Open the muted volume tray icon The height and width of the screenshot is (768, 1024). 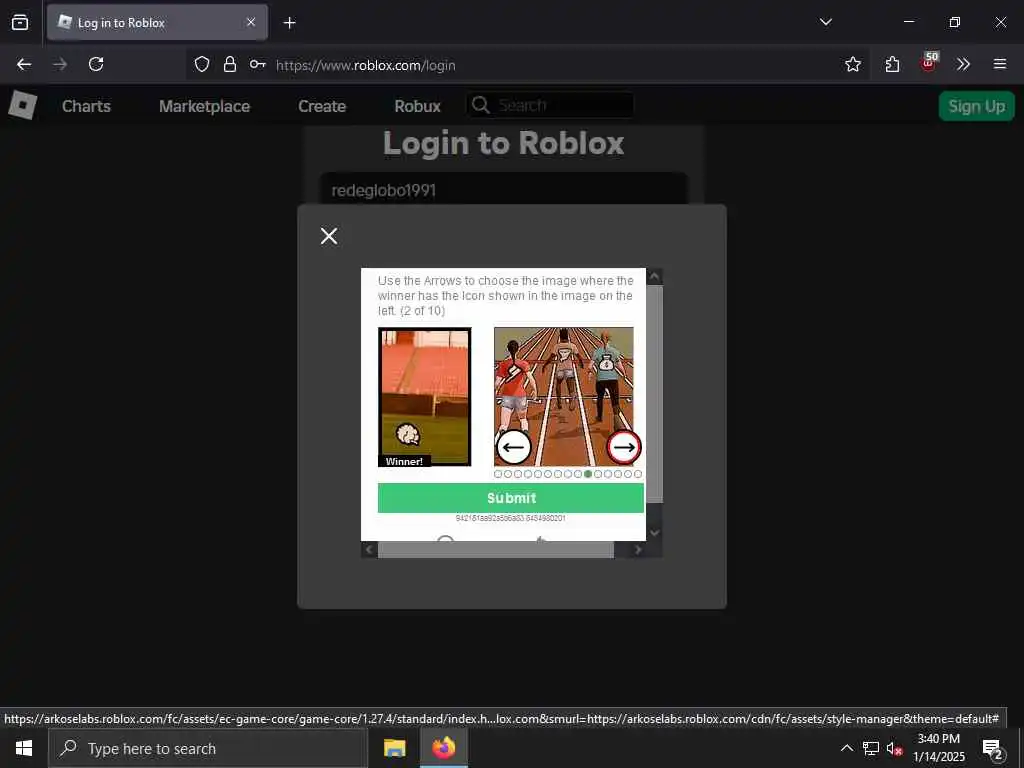[x=894, y=748]
